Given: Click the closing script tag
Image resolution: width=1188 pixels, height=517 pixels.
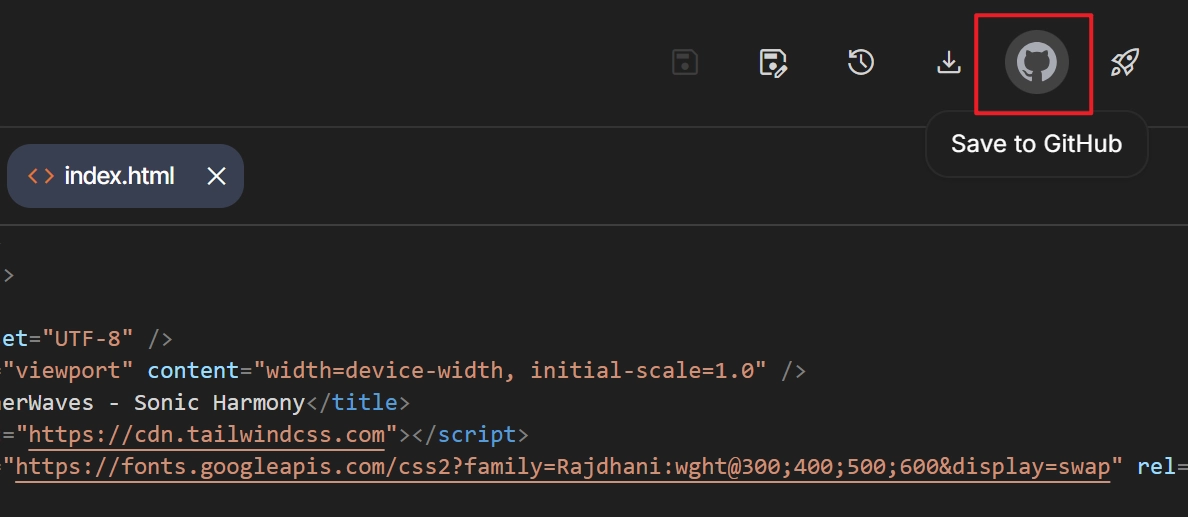Looking at the screenshot, I should (466, 435).
